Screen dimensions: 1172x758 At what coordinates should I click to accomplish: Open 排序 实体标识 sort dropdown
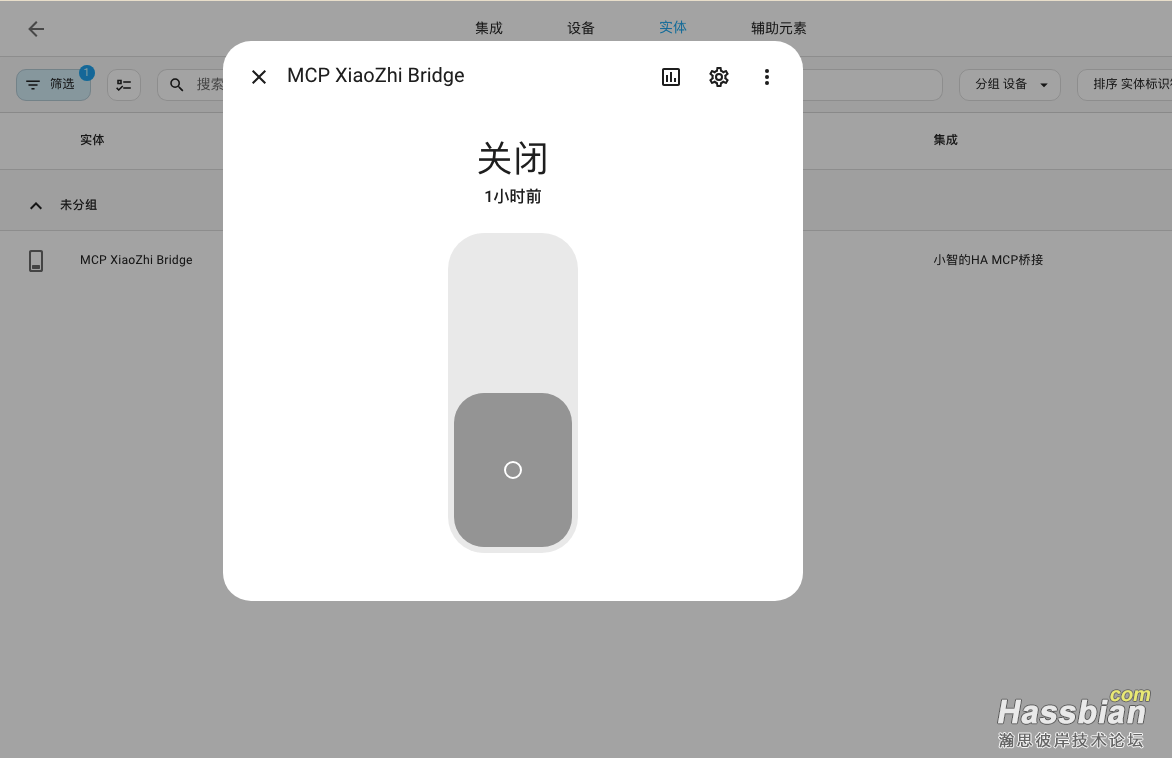point(1125,84)
